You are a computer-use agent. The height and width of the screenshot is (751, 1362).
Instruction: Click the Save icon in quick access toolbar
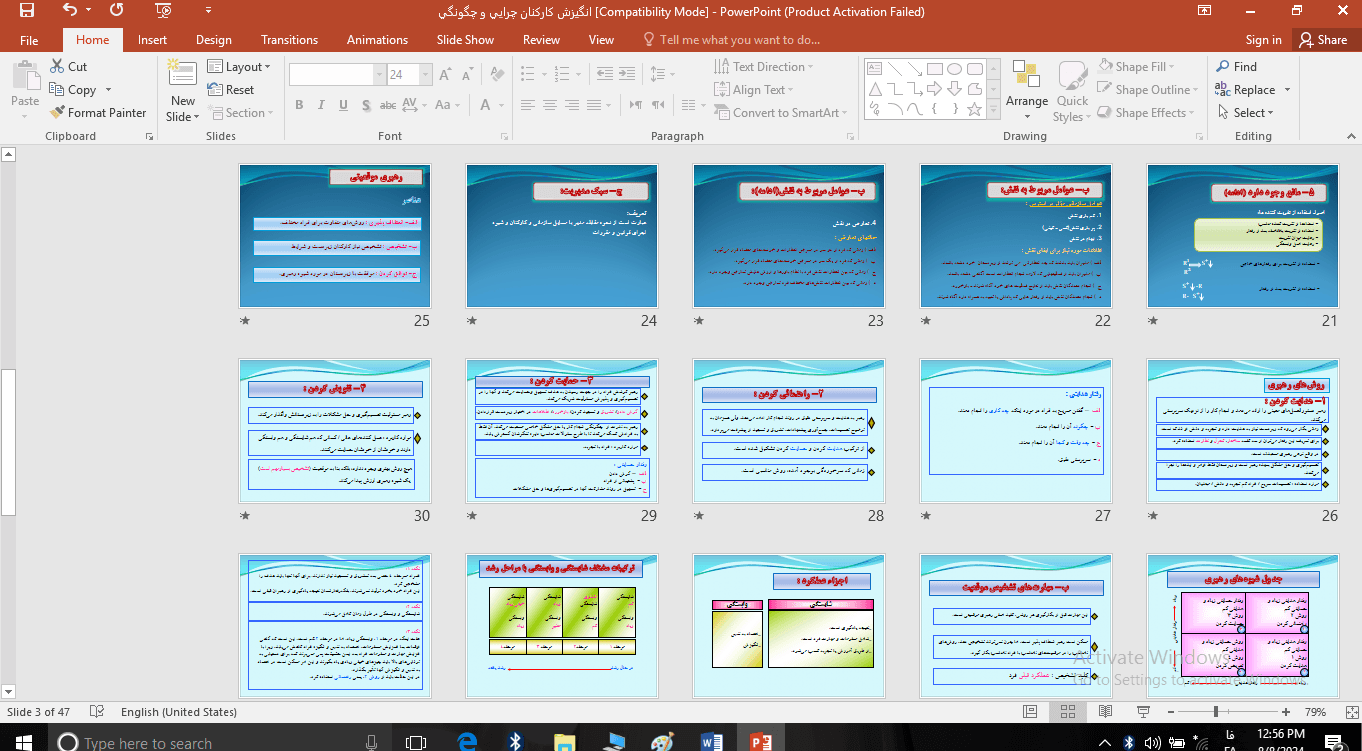coord(27,12)
